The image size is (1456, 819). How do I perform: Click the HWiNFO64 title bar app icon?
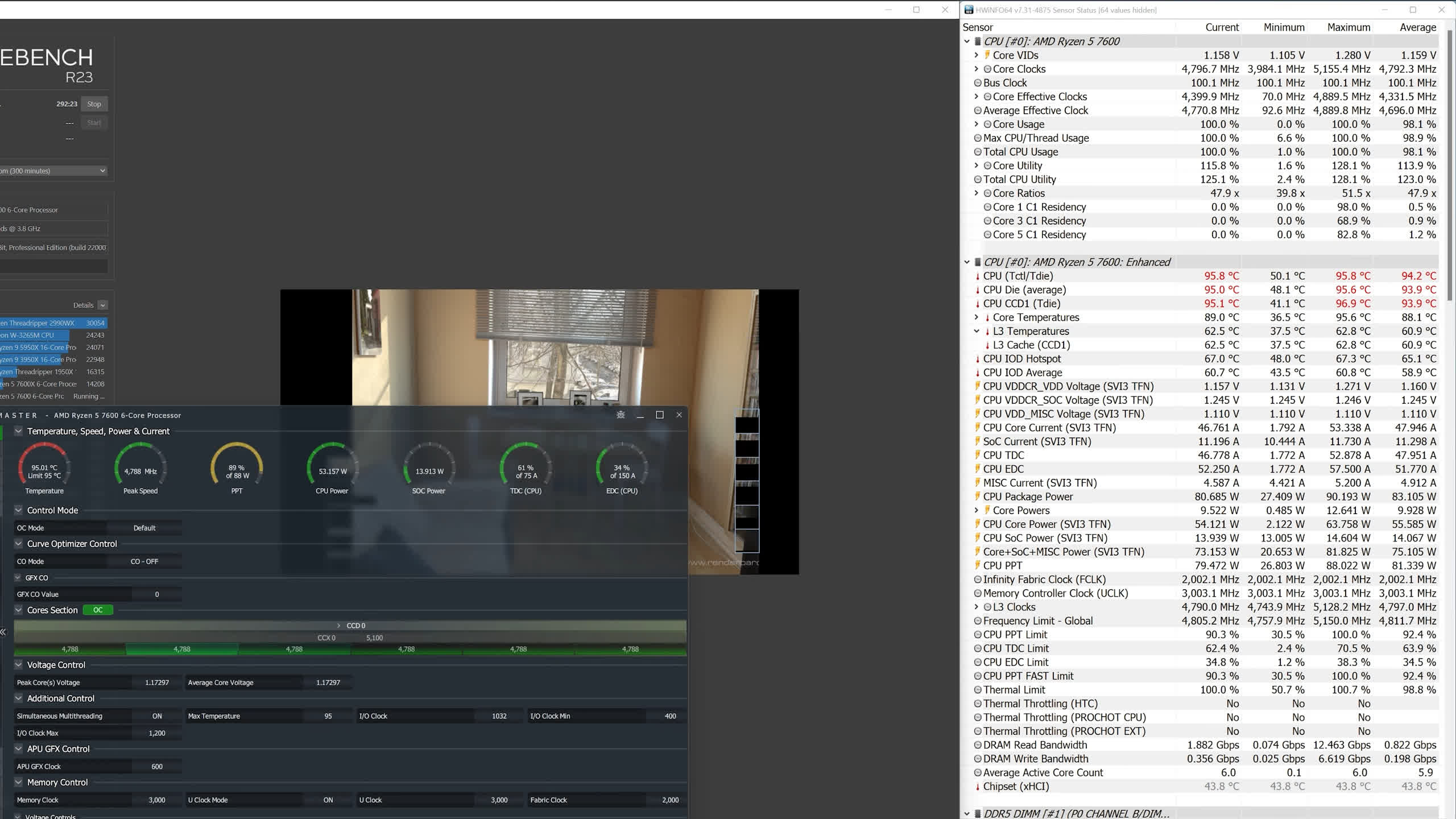[x=968, y=10]
